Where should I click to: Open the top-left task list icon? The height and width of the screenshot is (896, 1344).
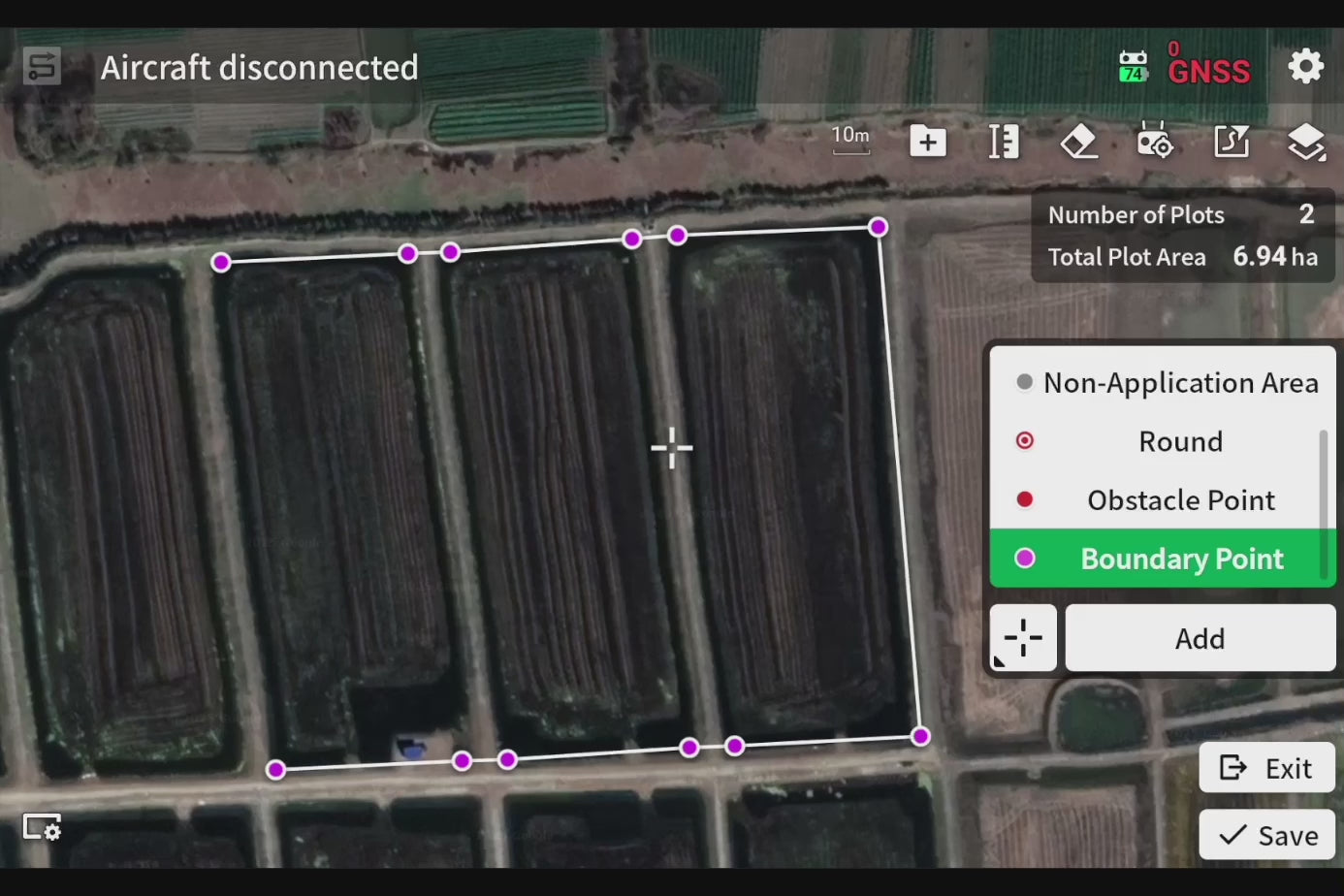[x=42, y=67]
